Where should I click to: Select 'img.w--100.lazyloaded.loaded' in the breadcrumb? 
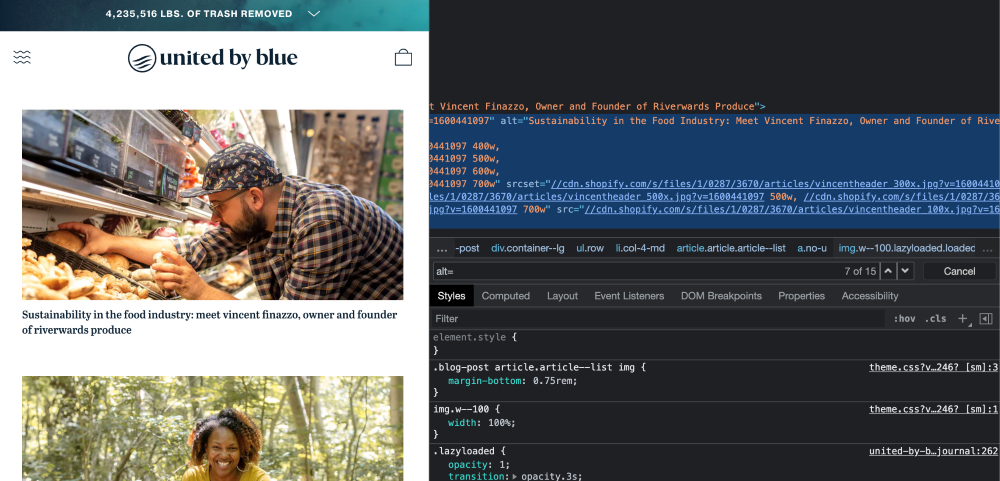point(906,248)
